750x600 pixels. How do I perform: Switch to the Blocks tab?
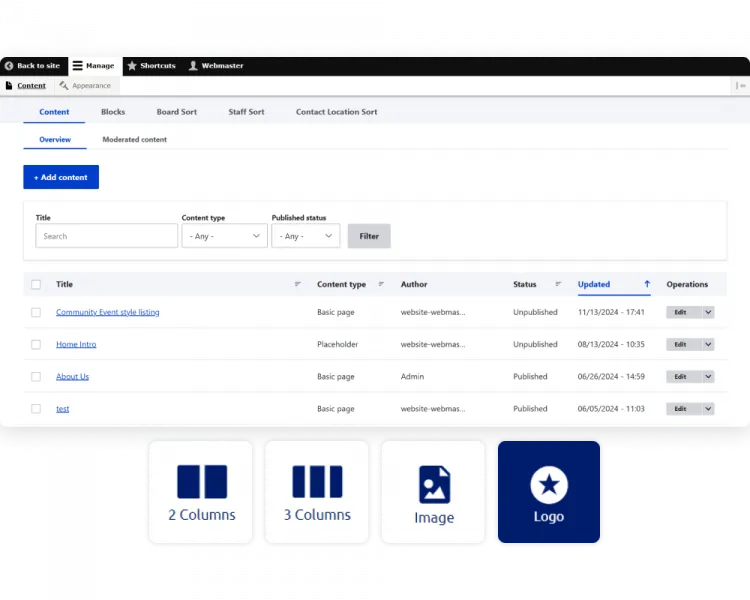[x=113, y=112]
